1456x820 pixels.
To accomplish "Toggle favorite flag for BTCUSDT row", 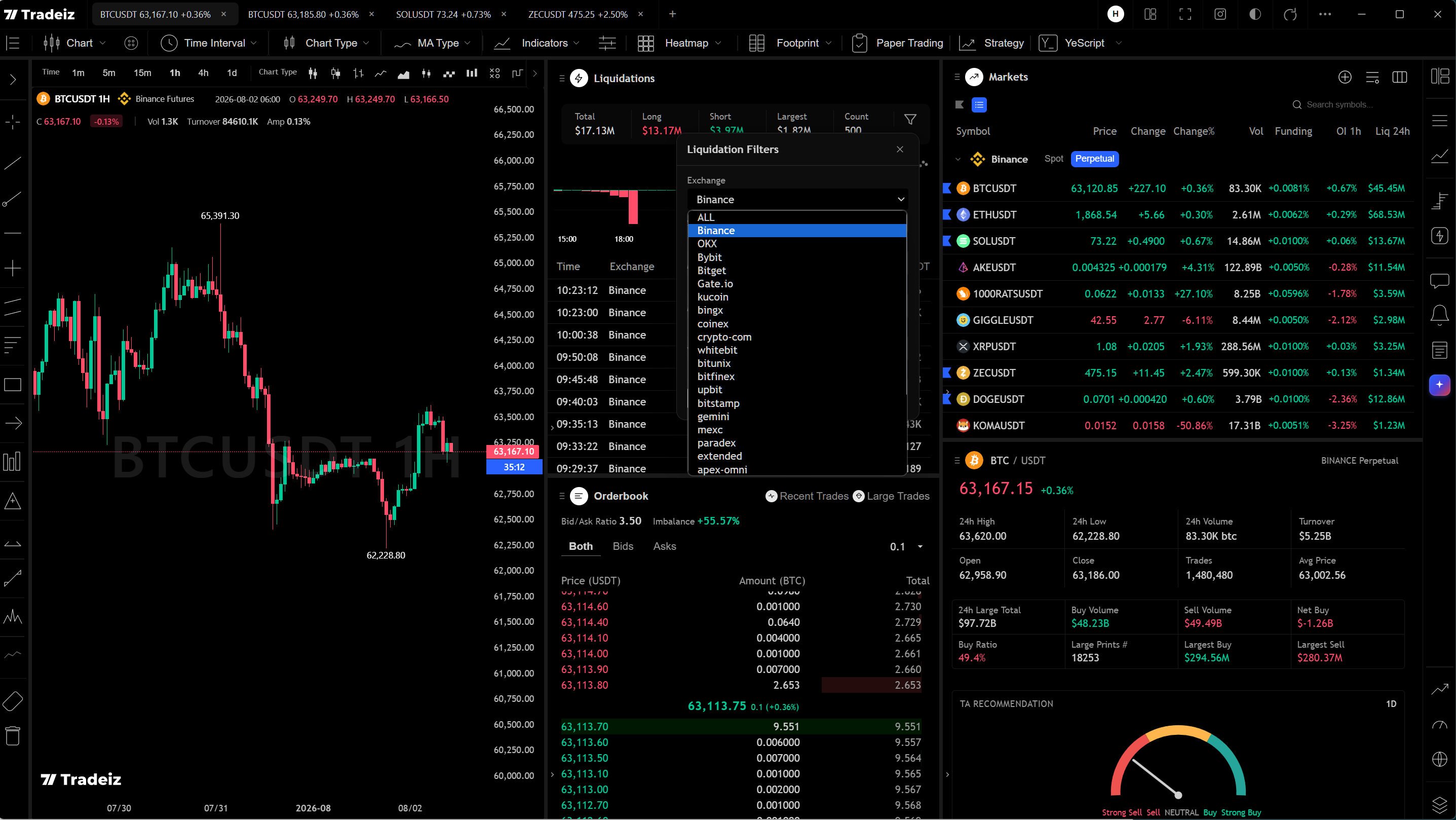I will tap(947, 189).
